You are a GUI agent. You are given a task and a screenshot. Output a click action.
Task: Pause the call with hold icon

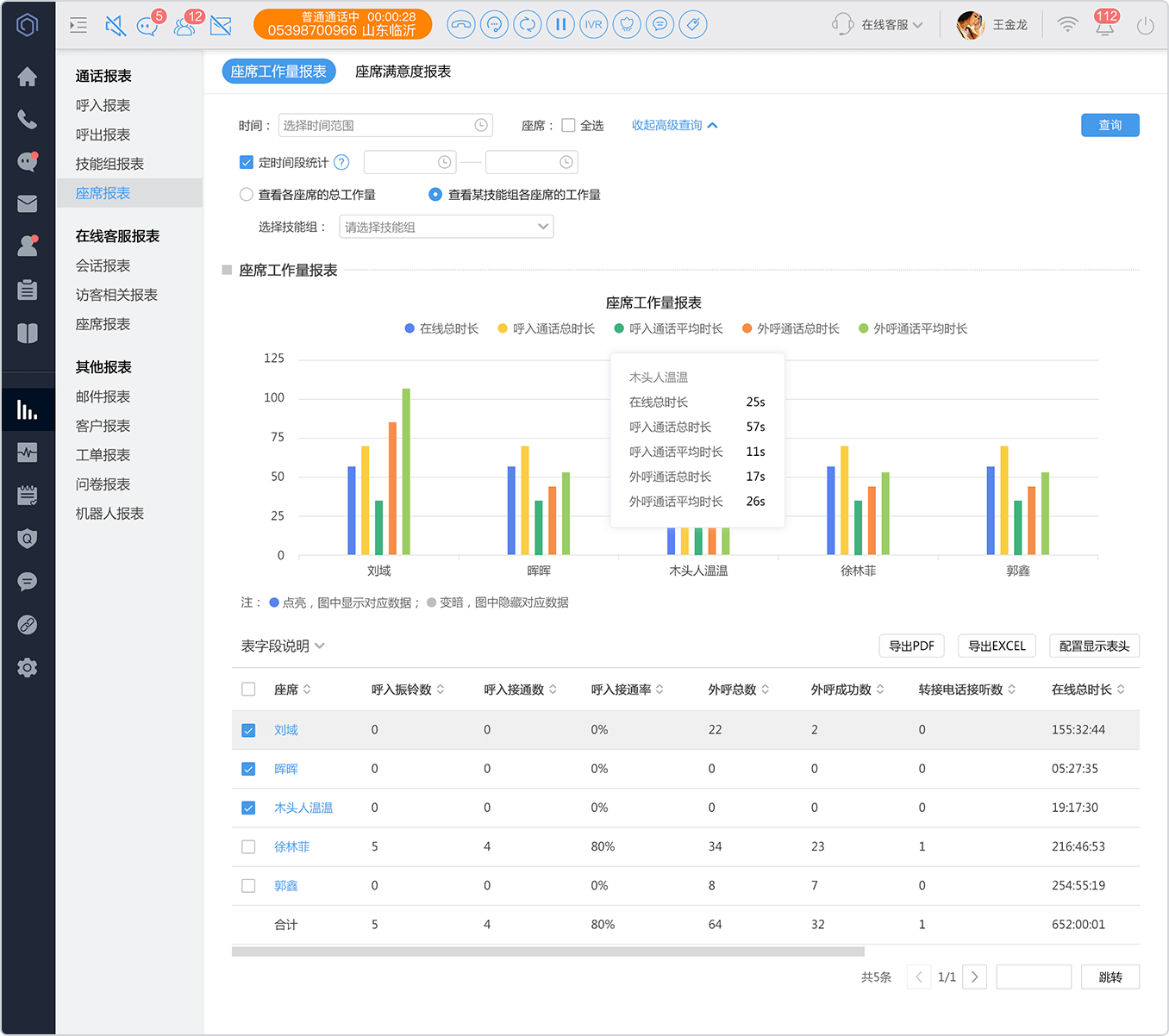[560, 24]
